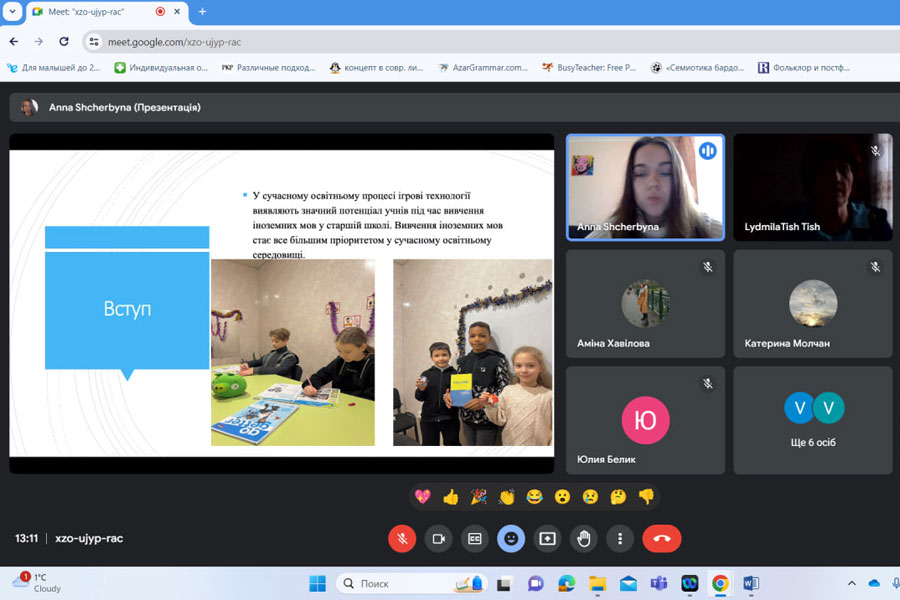
Task: Send the thumbs up reaction
Action: click(x=451, y=496)
